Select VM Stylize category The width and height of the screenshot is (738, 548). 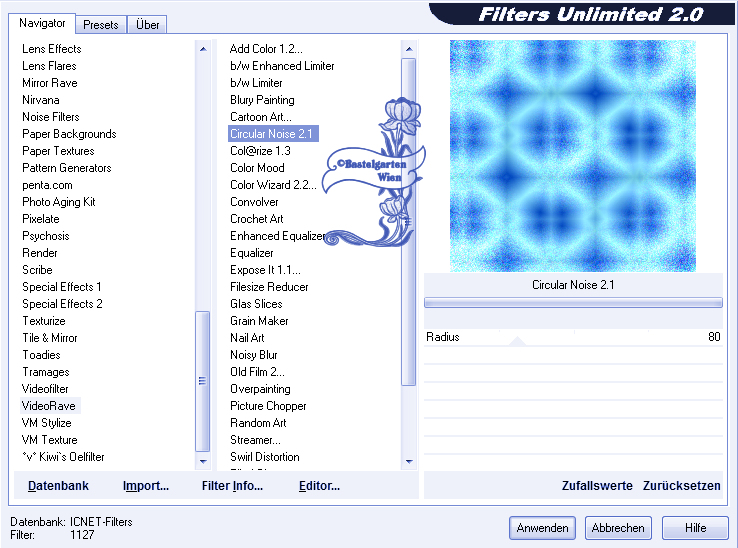point(47,423)
